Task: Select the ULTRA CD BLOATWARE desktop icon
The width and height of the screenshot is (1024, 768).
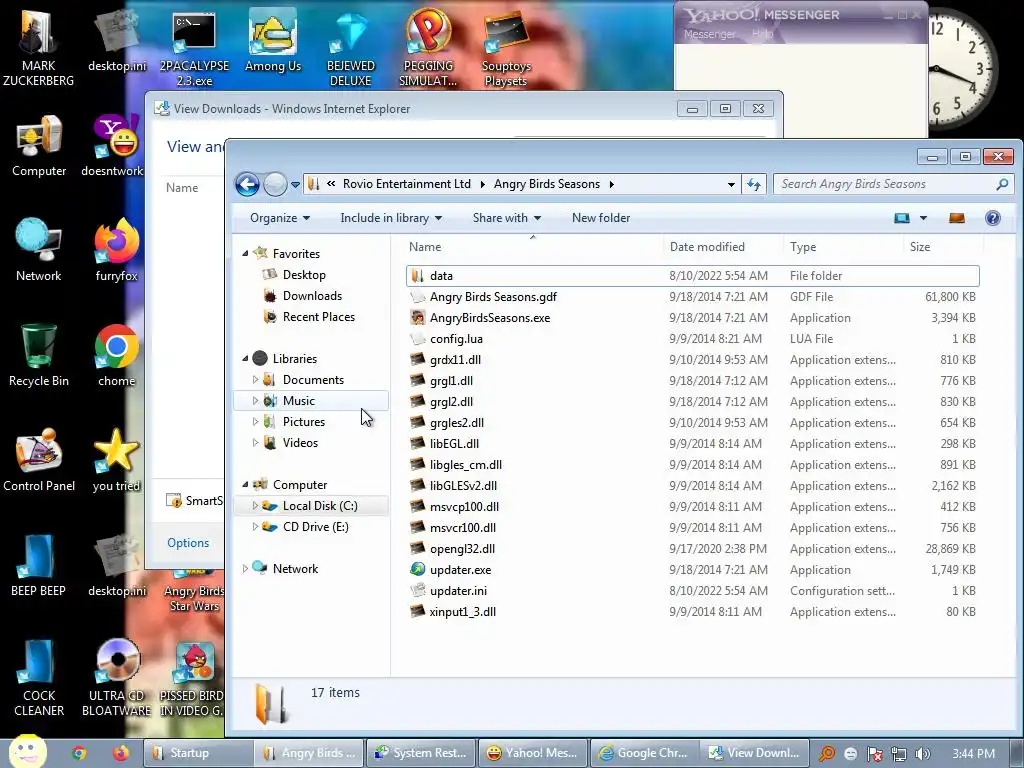Action: (116, 678)
